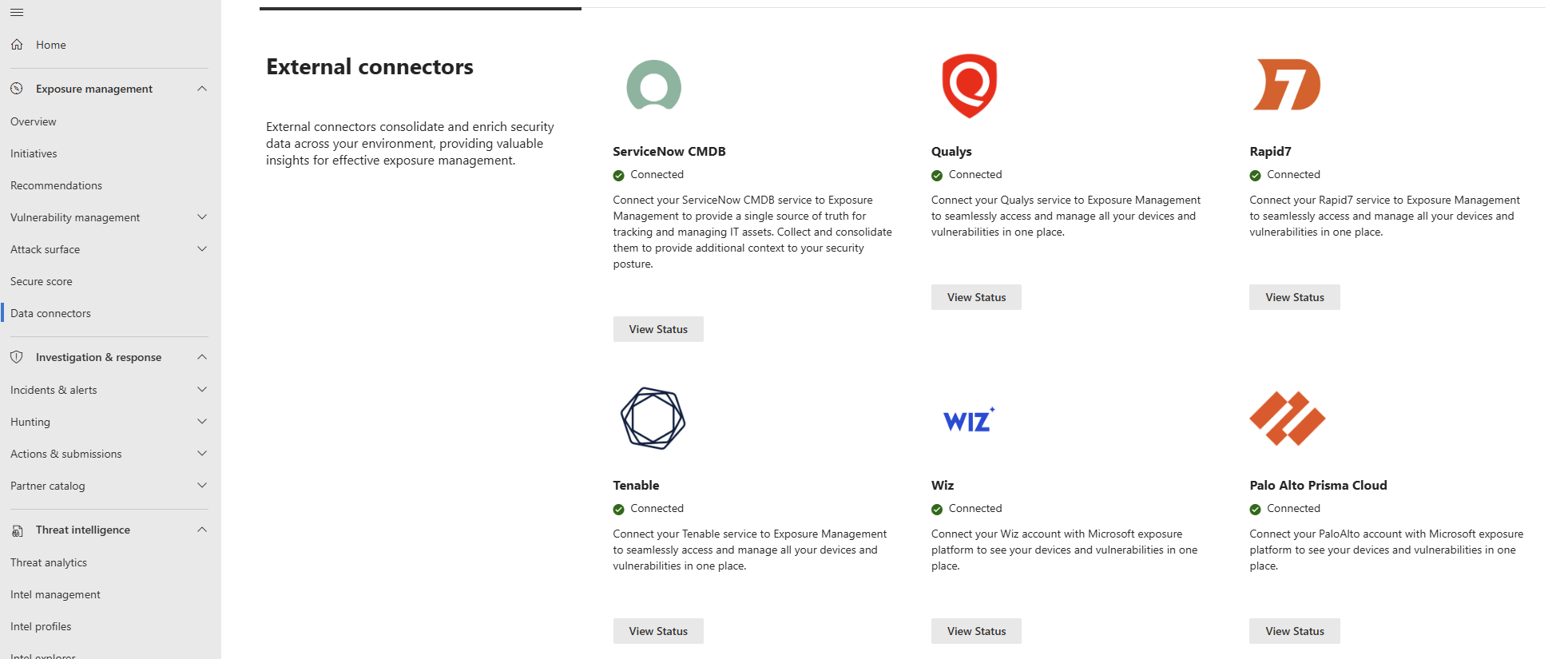View Status for ServiceNow CMDB connector
The height and width of the screenshot is (659, 1568).
(657, 329)
